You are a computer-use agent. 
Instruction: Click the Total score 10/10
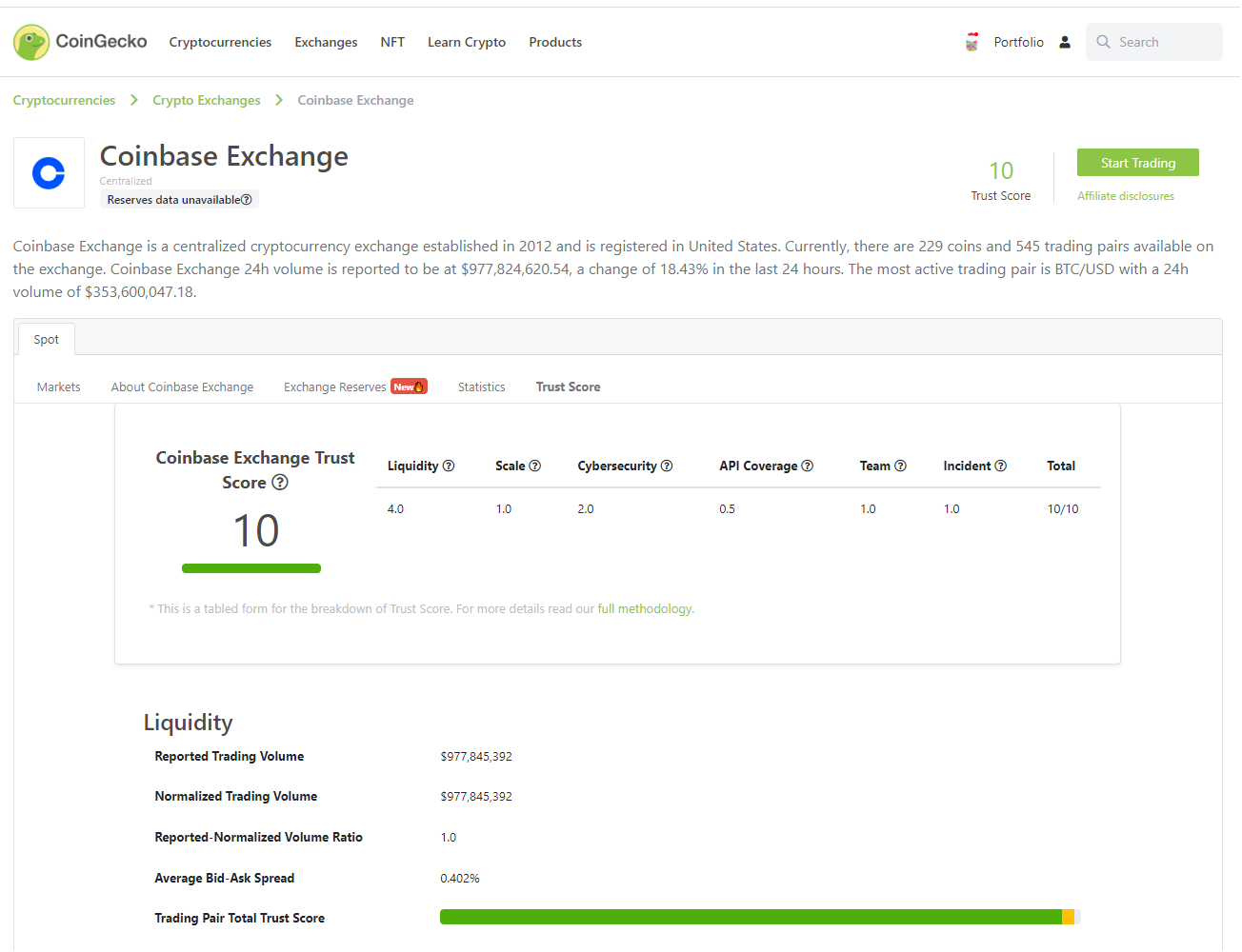1063,509
